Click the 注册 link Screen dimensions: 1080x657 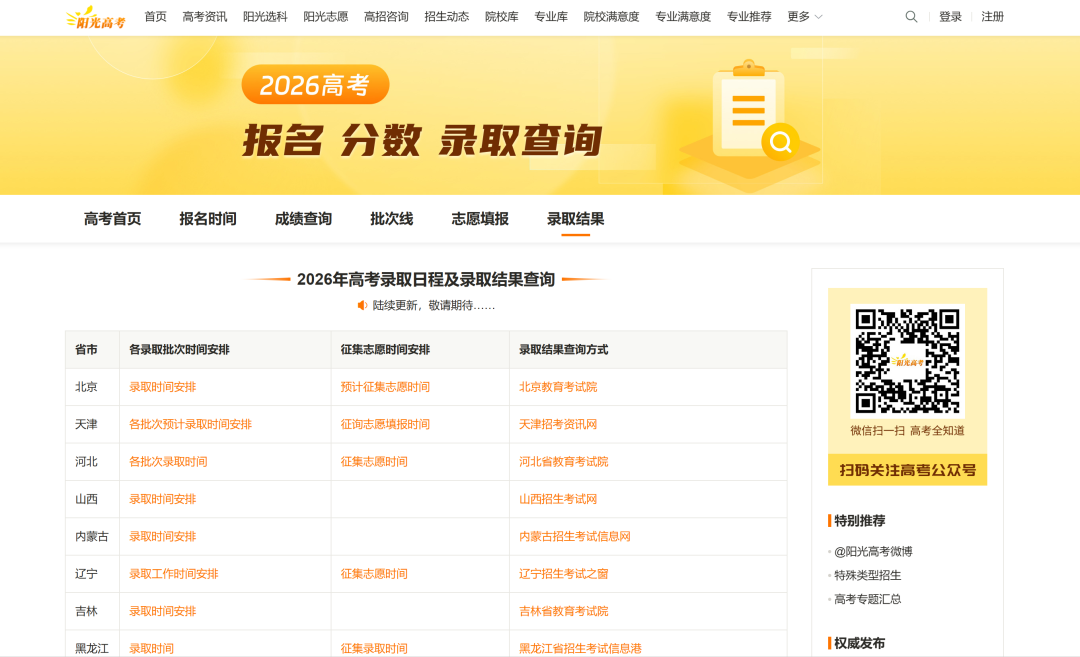993,17
